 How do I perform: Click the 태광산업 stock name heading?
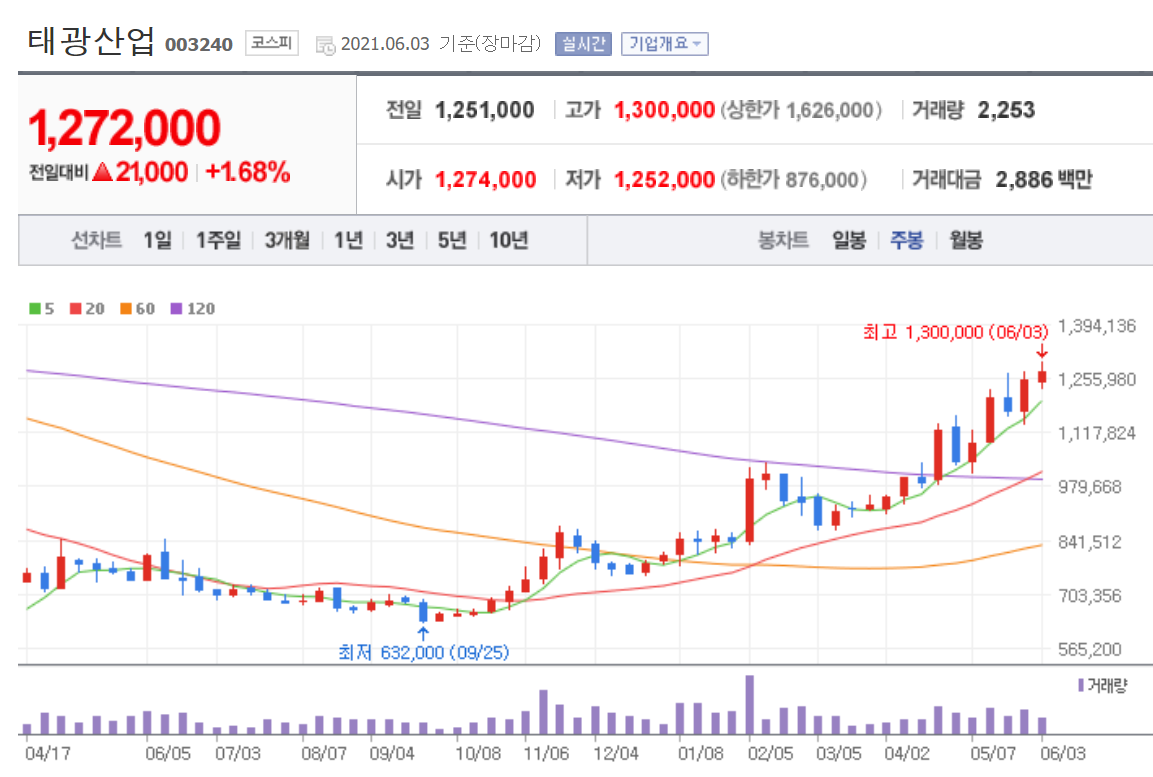(91, 41)
